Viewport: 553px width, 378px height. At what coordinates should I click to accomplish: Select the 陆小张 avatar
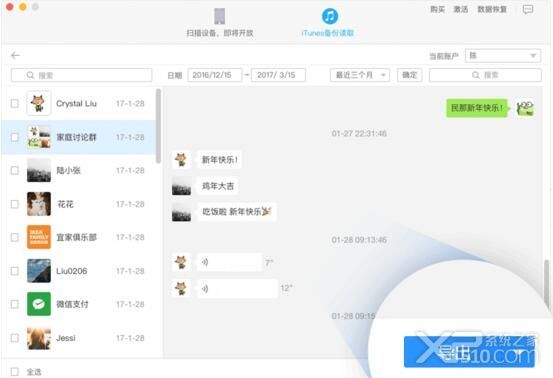[x=39, y=170]
